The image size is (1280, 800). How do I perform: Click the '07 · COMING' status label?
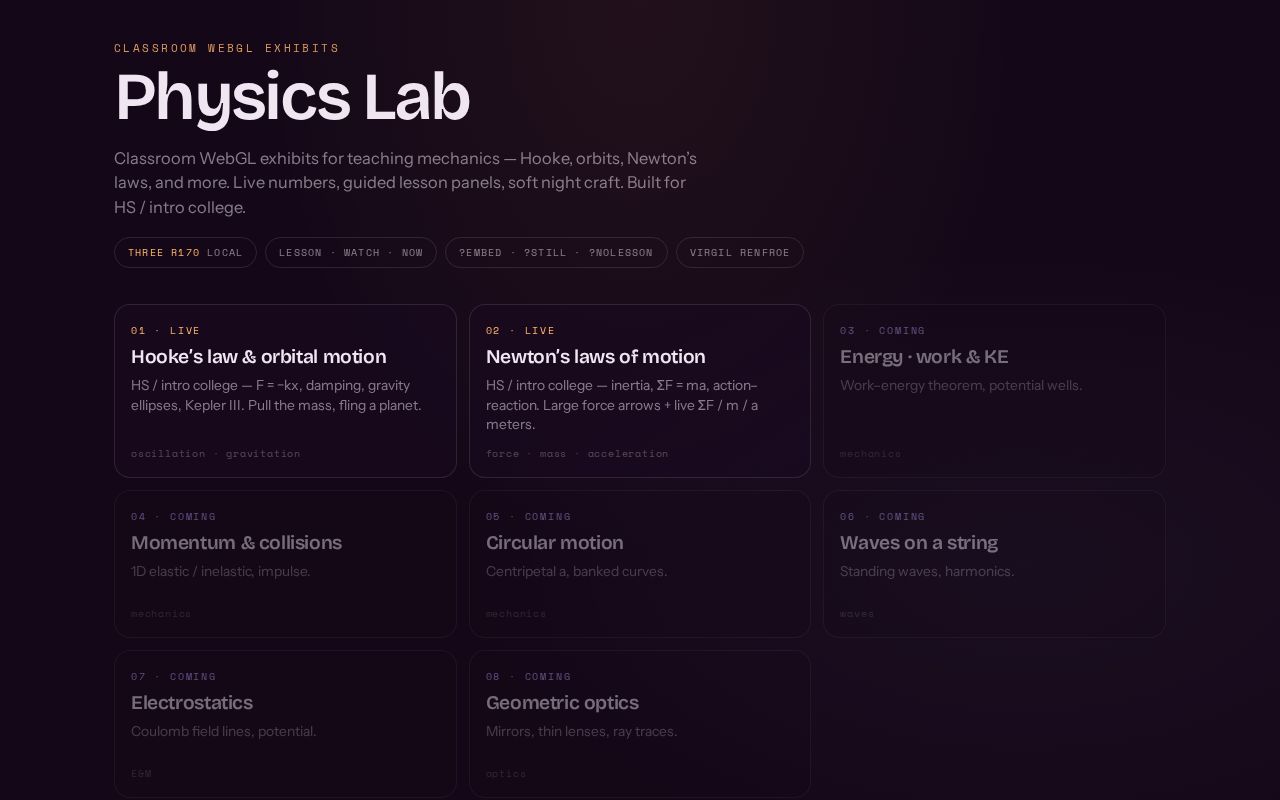174,677
